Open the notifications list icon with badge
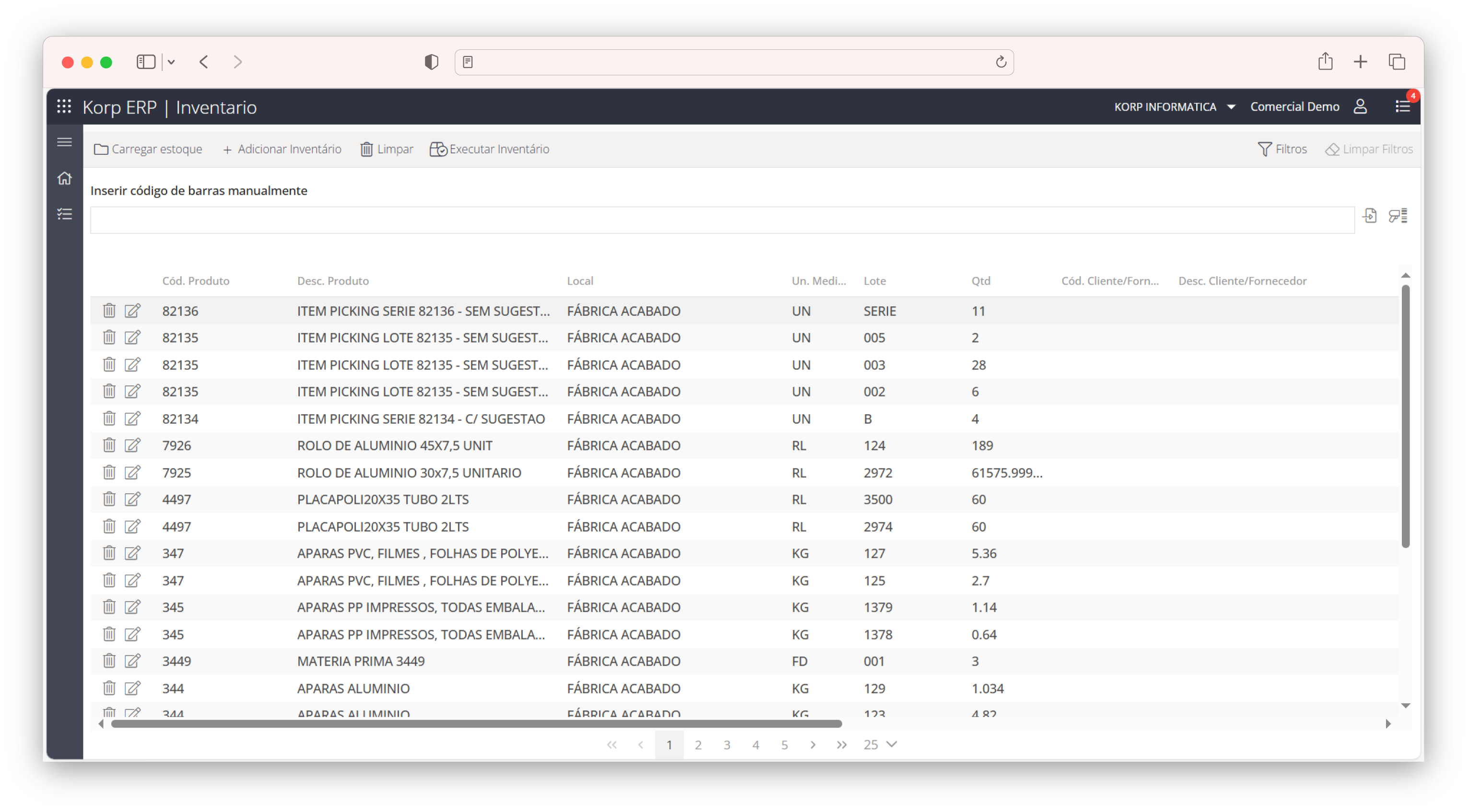Screen dimensions: 1469x812 [1402, 106]
